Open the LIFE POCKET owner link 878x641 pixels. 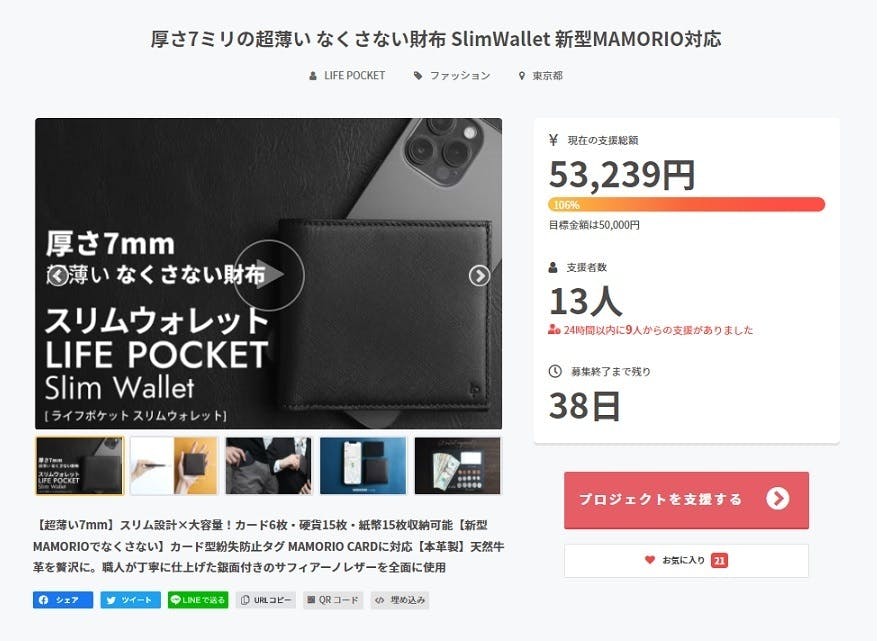(x=348, y=76)
